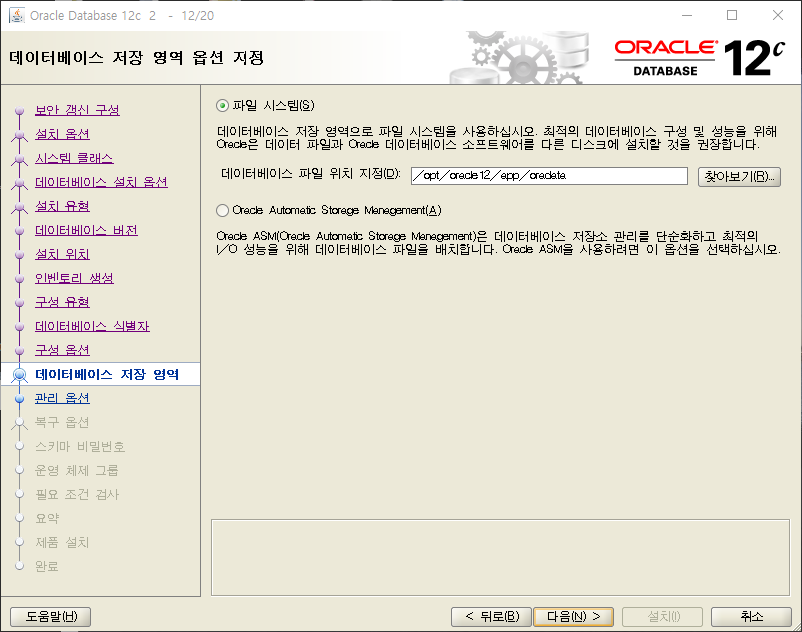802x632 pixels.
Task: Open the 찾아보기(R)... browse button
Action: 739,176
